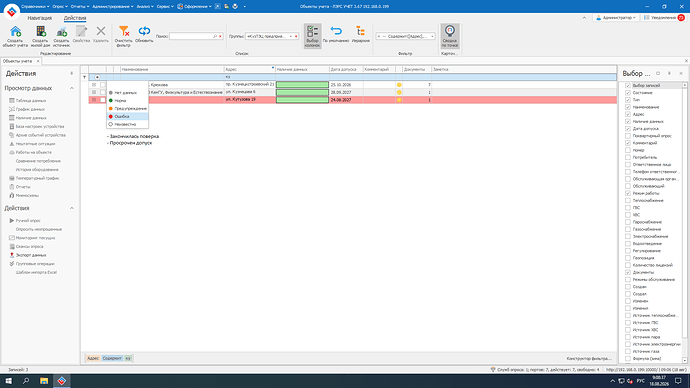Start Ручной опрос action
This screenshot has width=690, height=388.
click(x=28, y=221)
